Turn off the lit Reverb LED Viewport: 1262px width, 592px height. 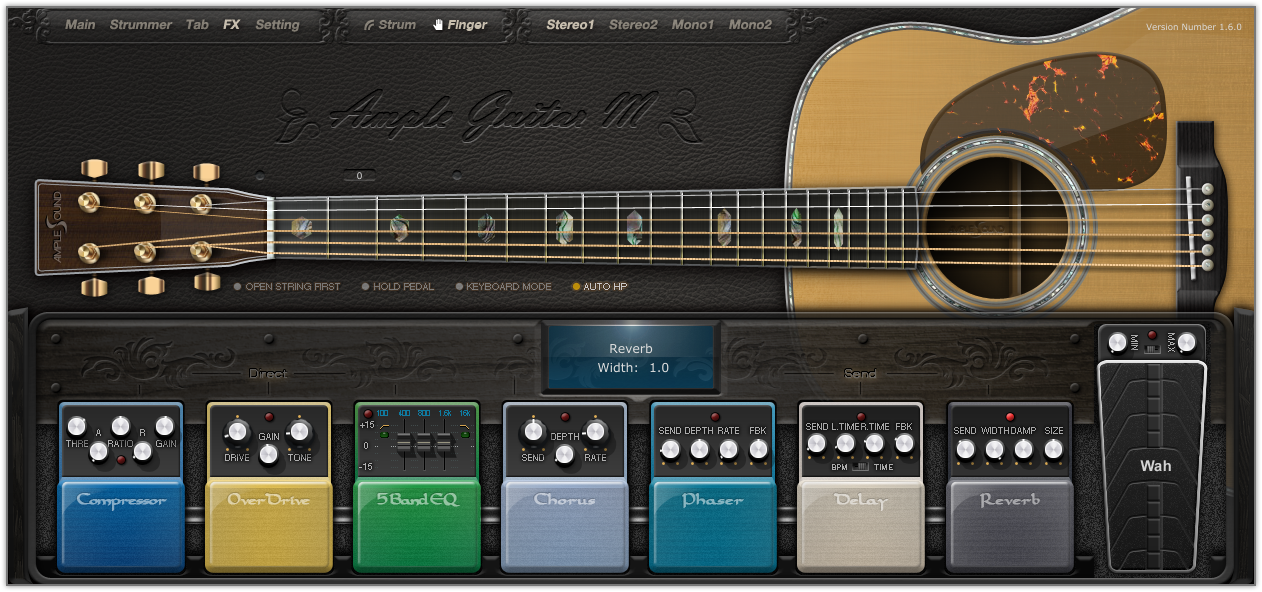(1010, 417)
